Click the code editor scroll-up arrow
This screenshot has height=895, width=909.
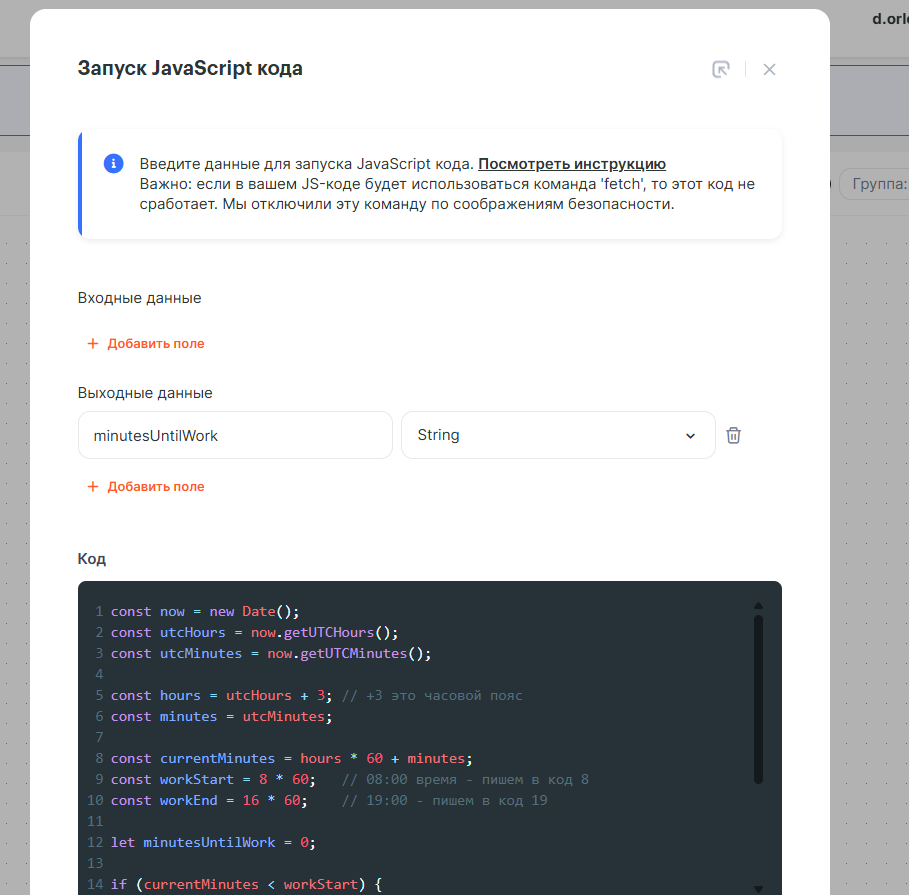coord(758,605)
